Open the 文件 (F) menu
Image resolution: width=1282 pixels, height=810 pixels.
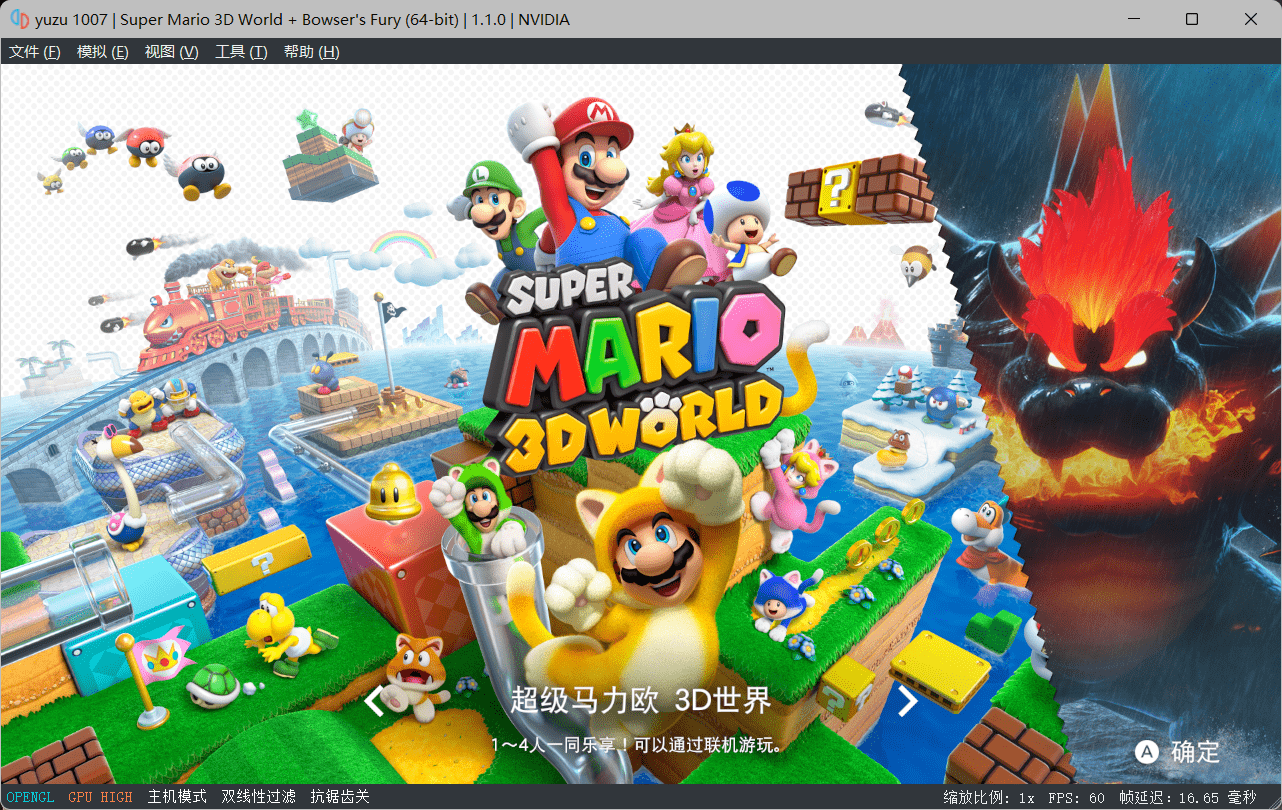pyautogui.click(x=35, y=52)
